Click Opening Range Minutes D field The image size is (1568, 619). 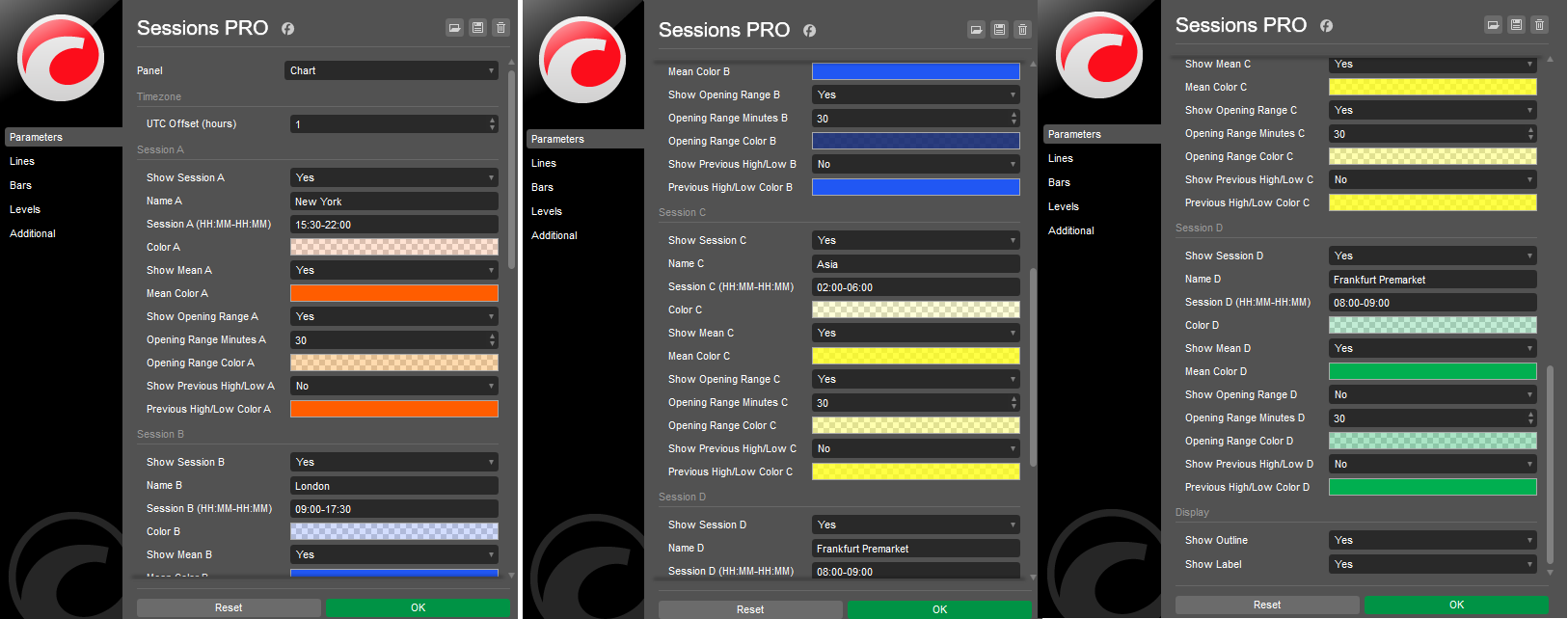(1433, 417)
